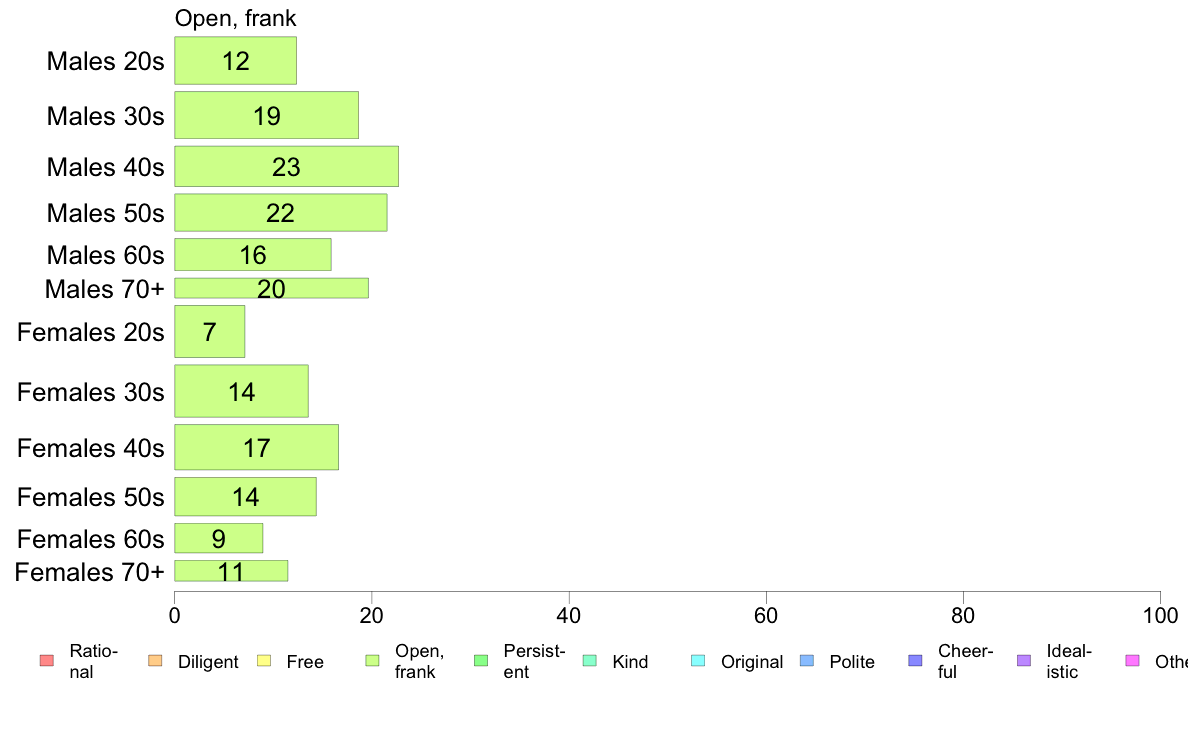Screen dimensions: 1188x736
Task: Select the Kind legend swatch
Action: (x=589, y=661)
